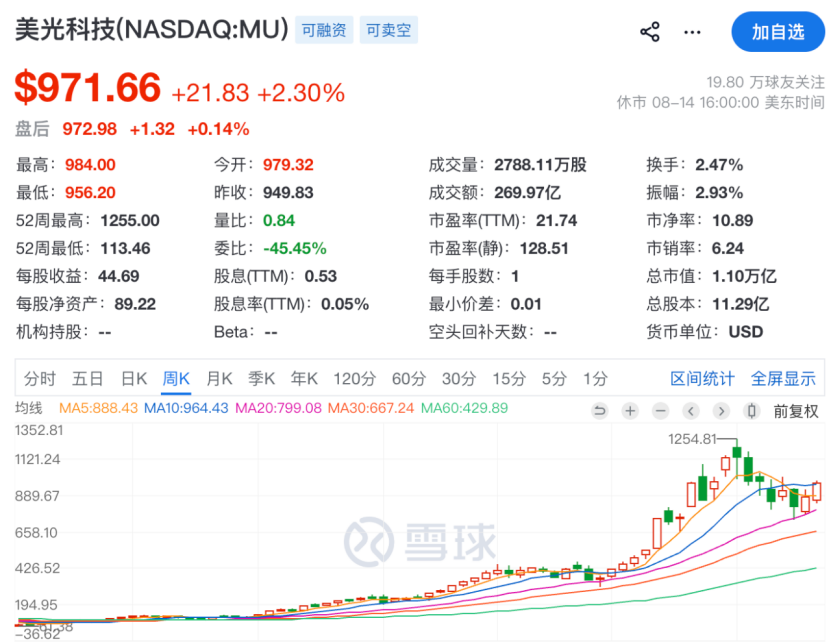Click the current price $971.66
Viewport: 831px width, 642px height.
click(87, 87)
